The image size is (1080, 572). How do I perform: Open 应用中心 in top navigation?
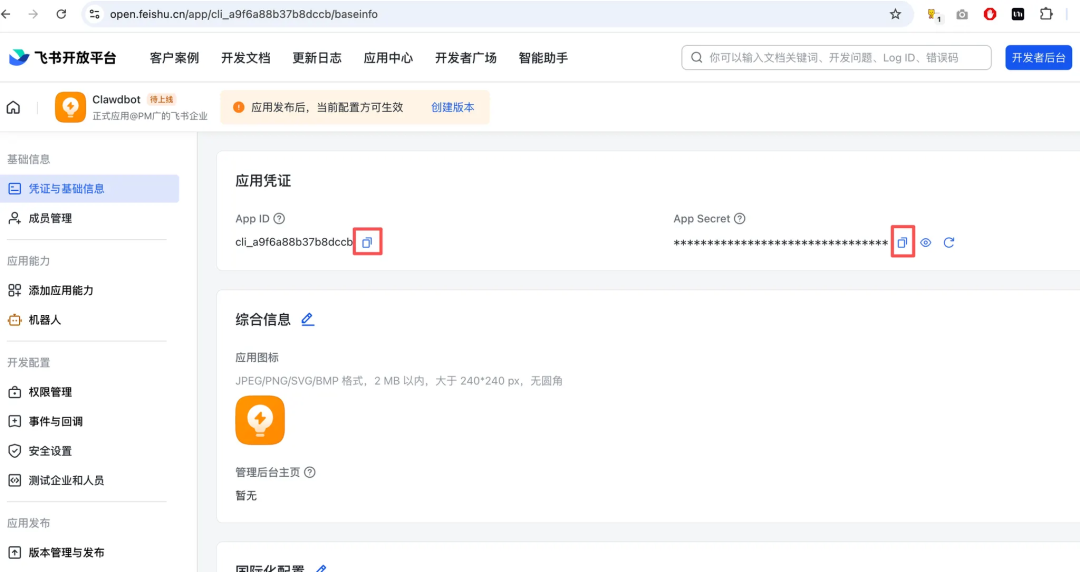(388, 58)
